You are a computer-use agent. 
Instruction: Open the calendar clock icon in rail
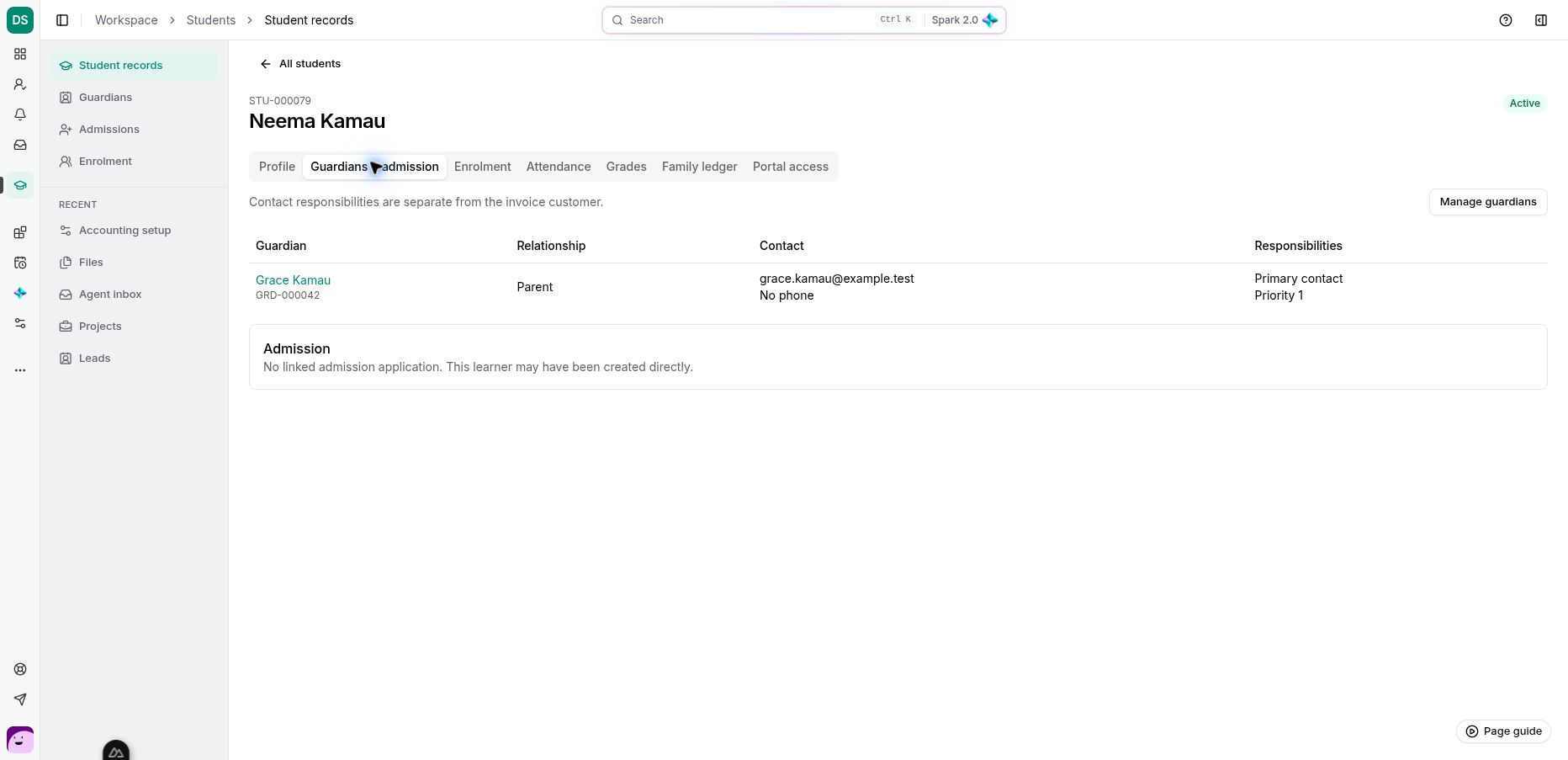coord(20,263)
